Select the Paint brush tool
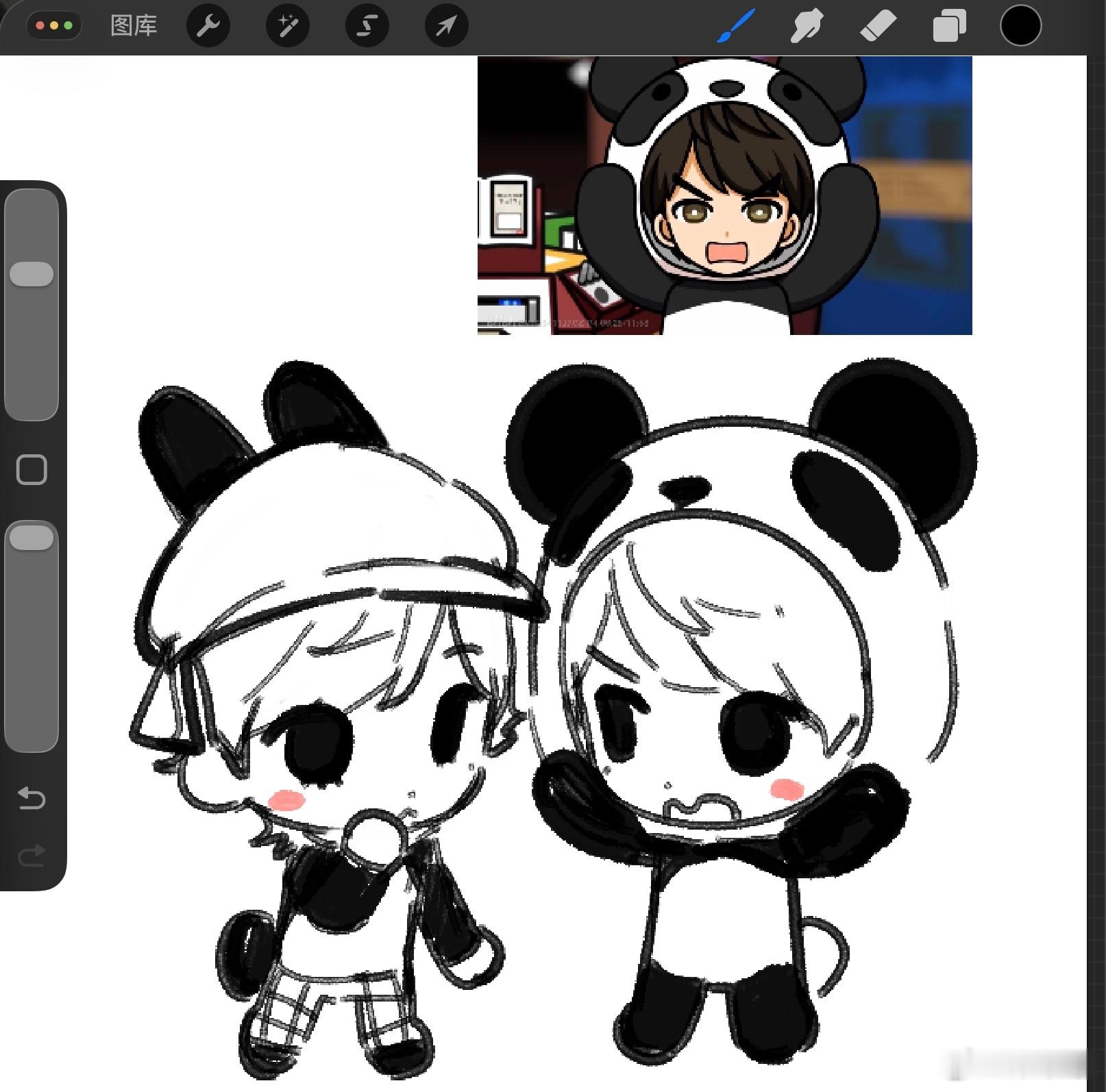Image resolution: width=1106 pixels, height=1092 pixels. point(736,26)
